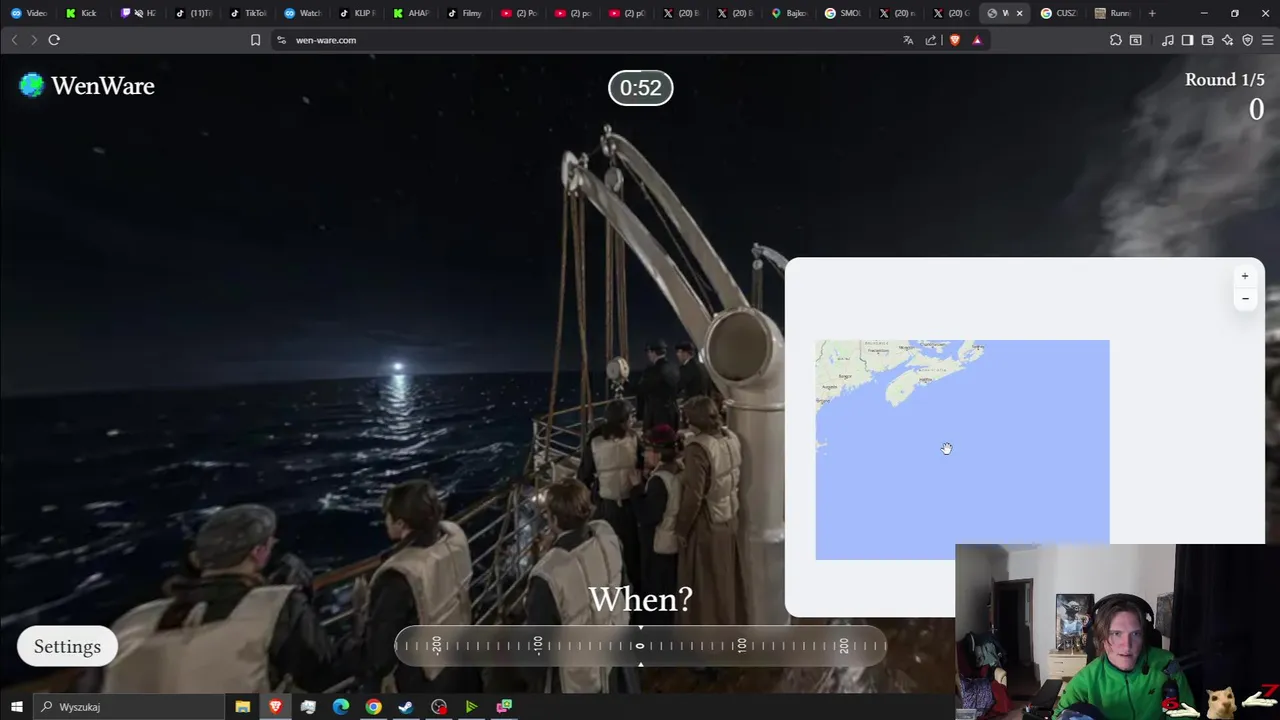This screenshot has width=1280, height=720.
Task: Click the Wyszukaj taskbar search box
Action: point(130,707)
